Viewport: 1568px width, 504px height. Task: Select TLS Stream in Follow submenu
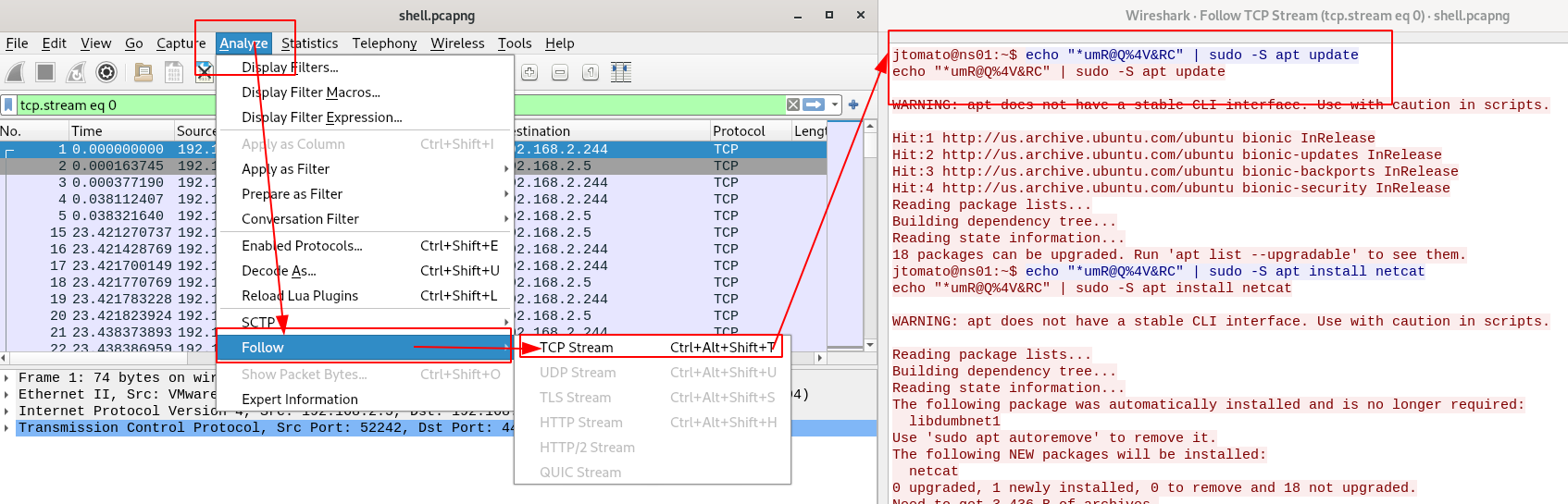click(652, 397)
